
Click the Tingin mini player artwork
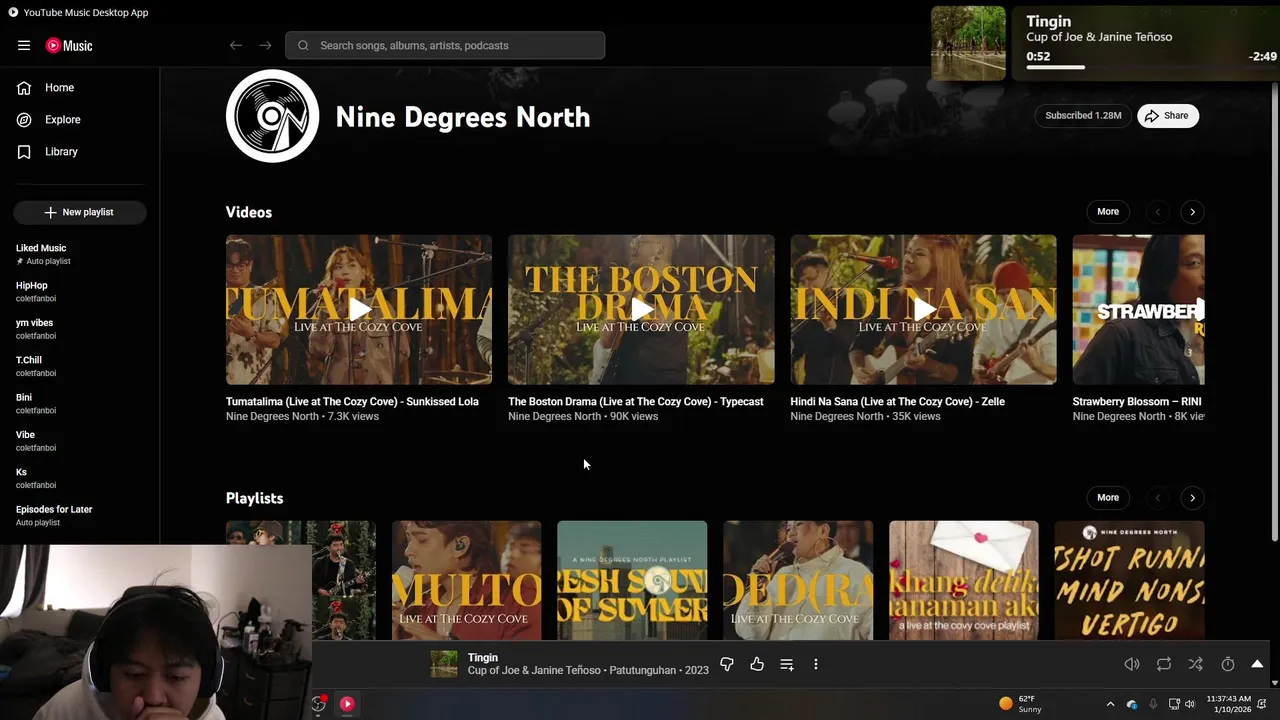tap(968, 43)
